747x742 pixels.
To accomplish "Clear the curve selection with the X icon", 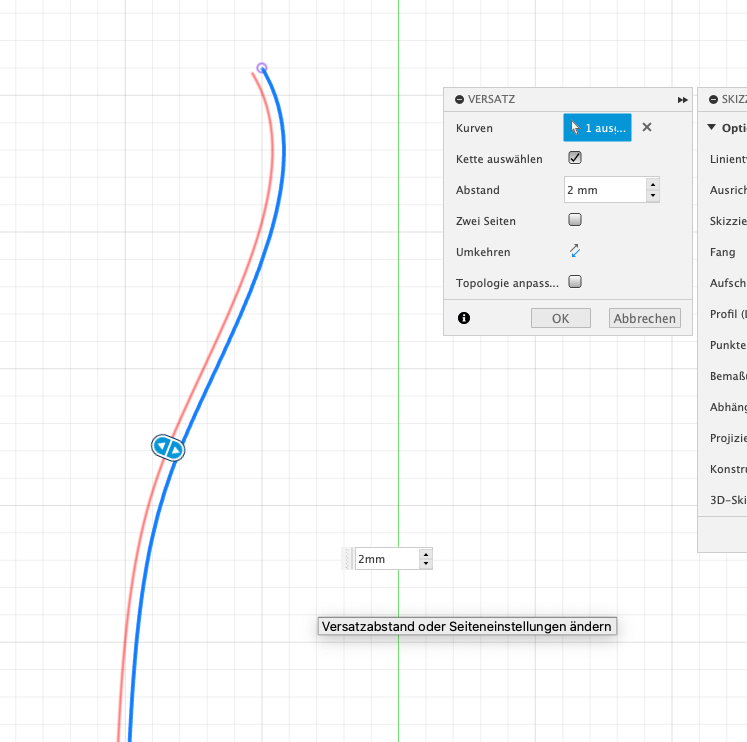I will [647, 127].
